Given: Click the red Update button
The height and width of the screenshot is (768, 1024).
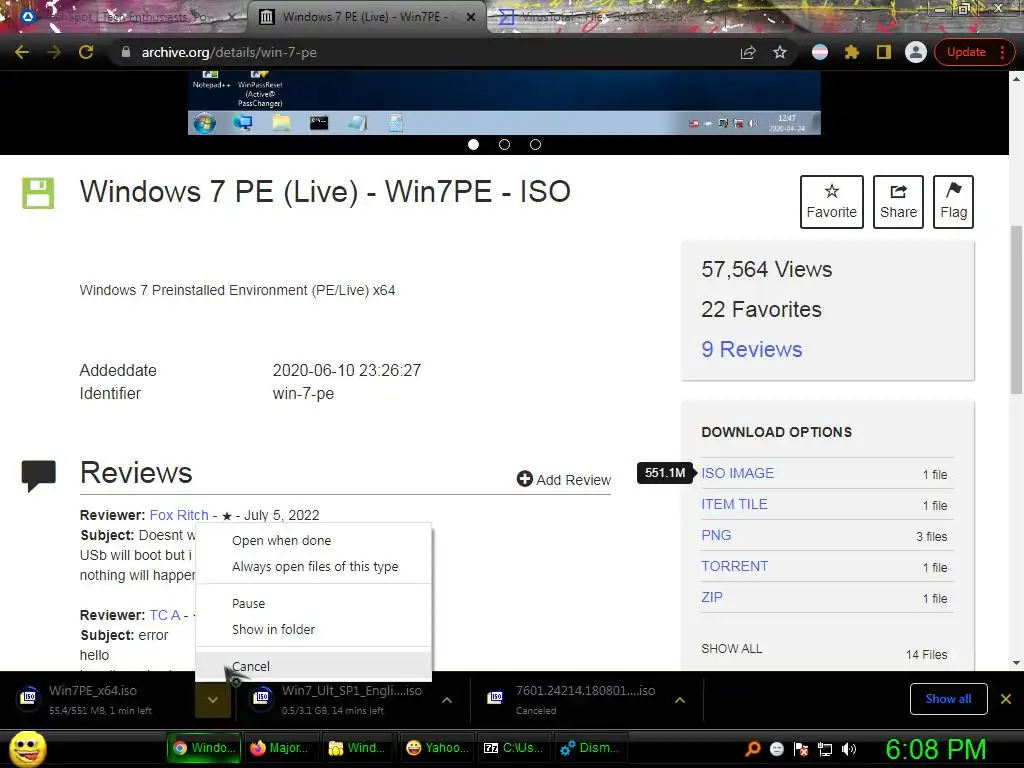Looking at the screenshot, I should pos(966,52).
